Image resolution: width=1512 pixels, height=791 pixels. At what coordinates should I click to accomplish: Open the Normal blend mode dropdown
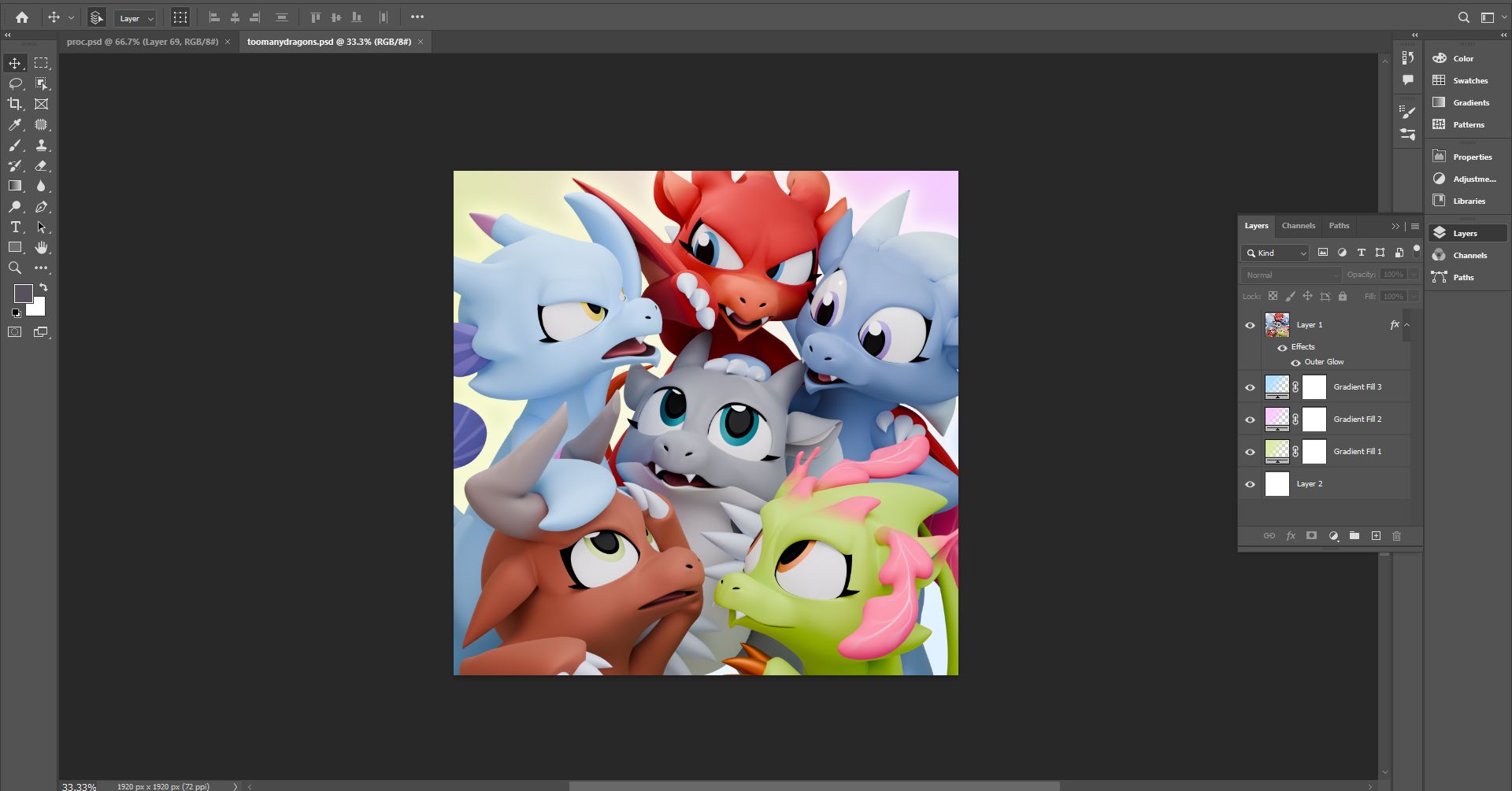point(1291,275)
